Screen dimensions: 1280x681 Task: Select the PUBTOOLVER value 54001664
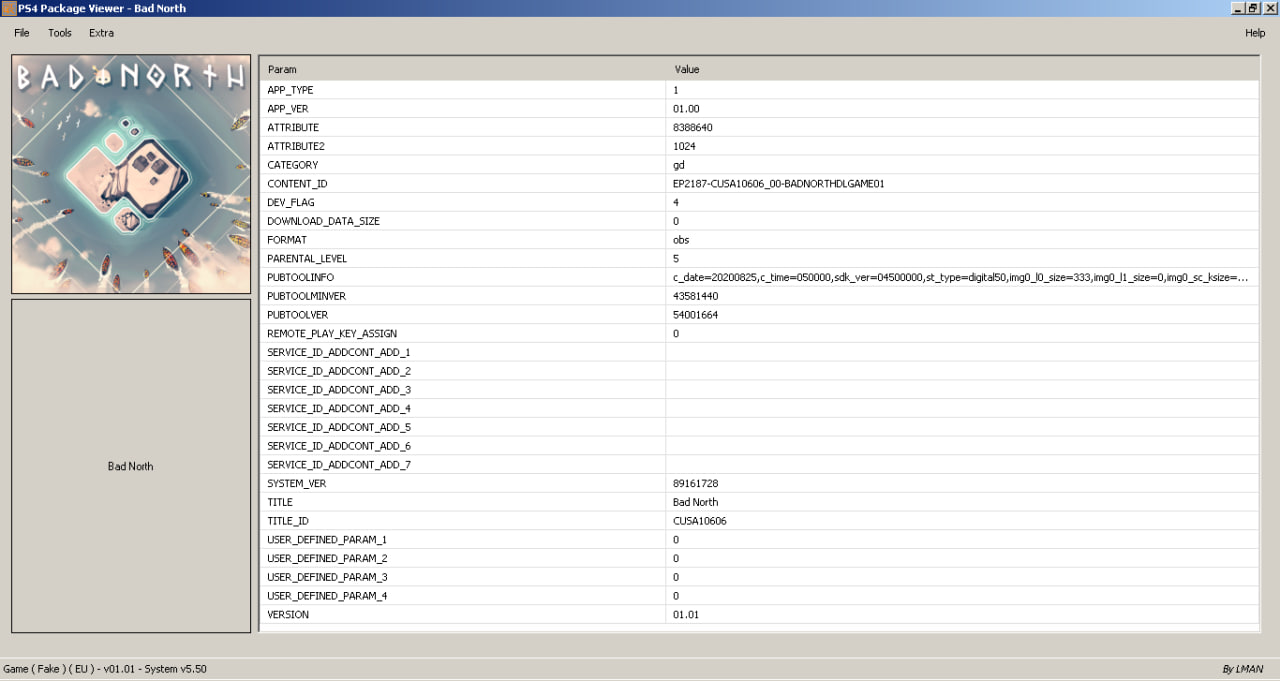click(x=695, y=315)
